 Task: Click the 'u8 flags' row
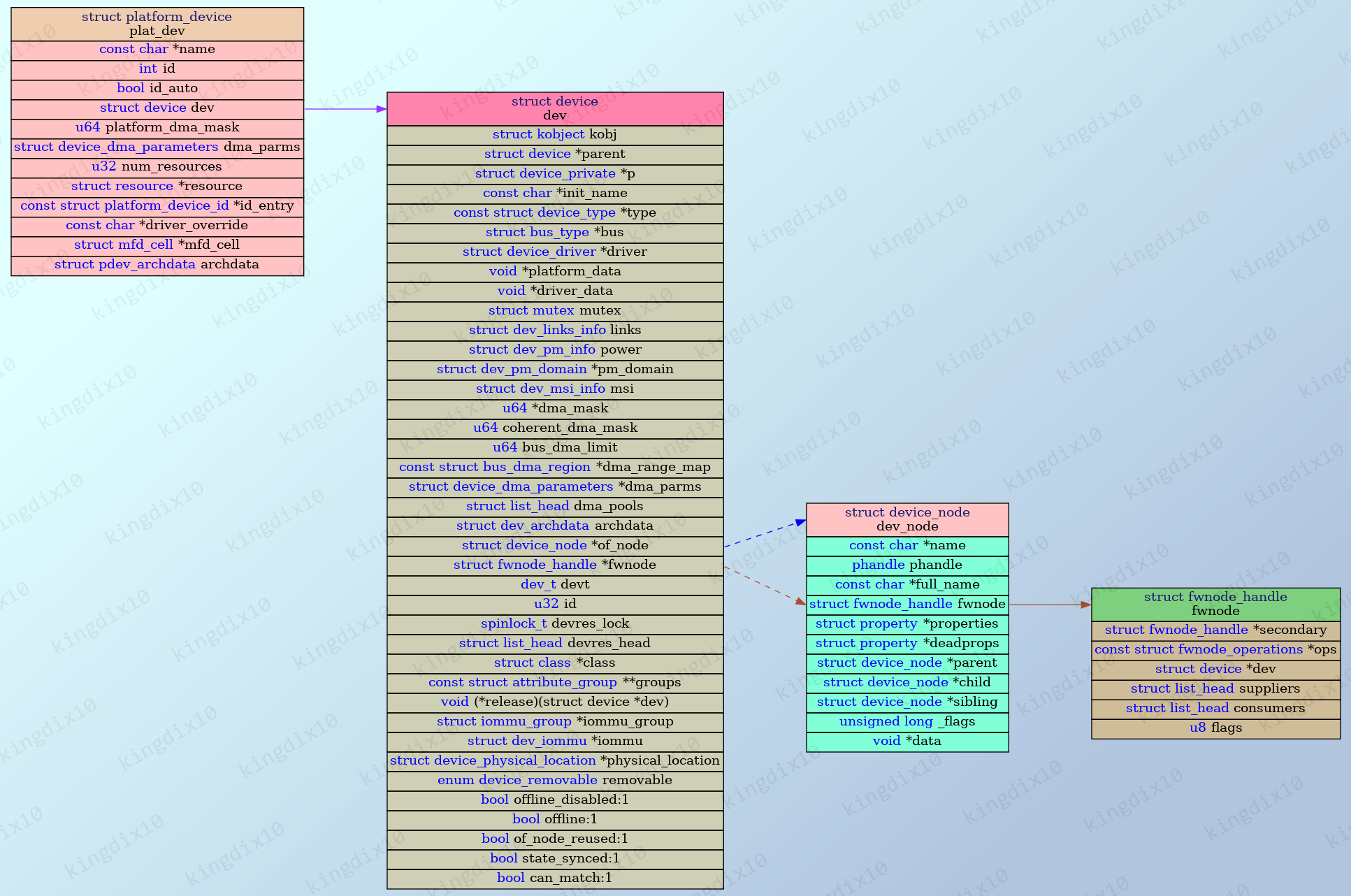(x=1216, y=729)
